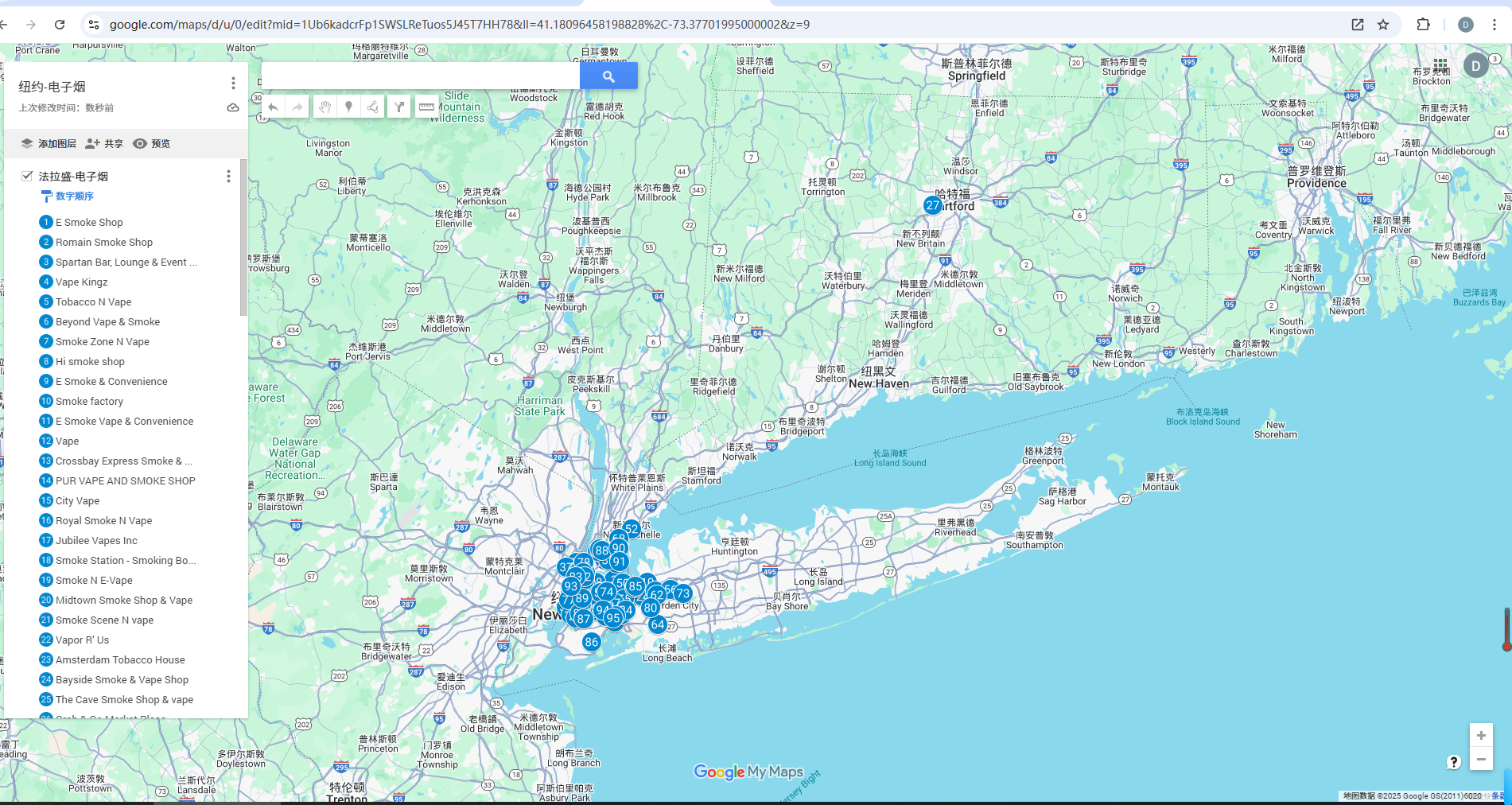Click inside the map search field
The image size is (1512, 805).
(420, 76)
